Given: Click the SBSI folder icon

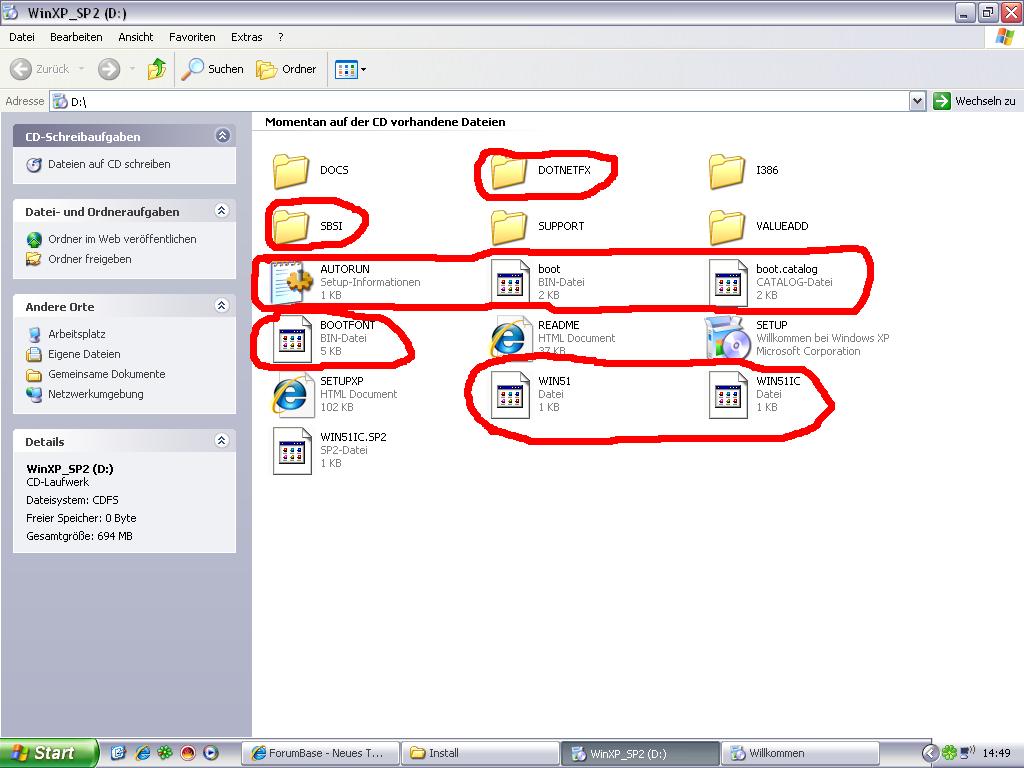Looking at the screenshot, I should [291, 227].
